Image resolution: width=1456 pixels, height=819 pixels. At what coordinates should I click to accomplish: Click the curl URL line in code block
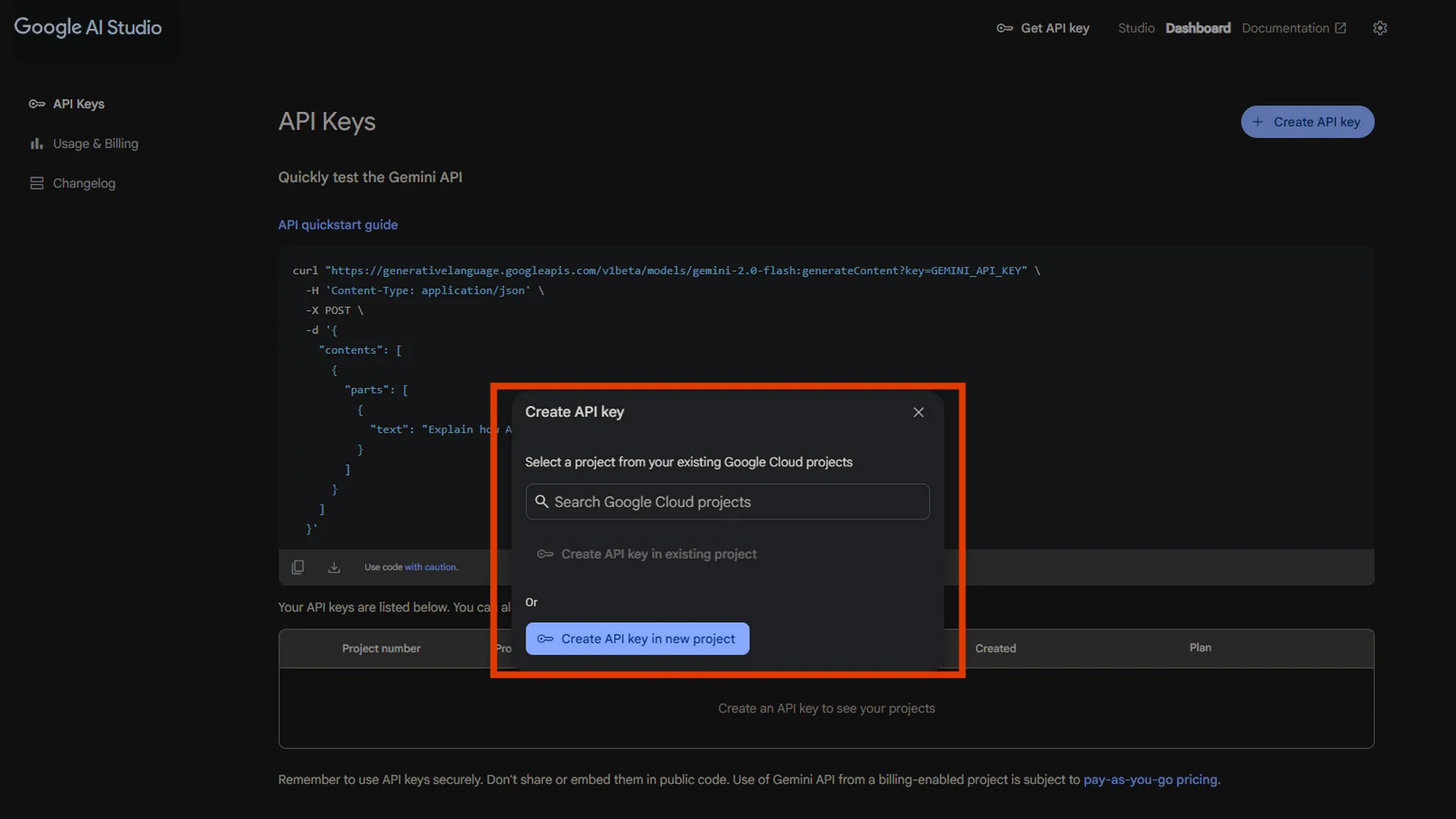tap(667, 271)
